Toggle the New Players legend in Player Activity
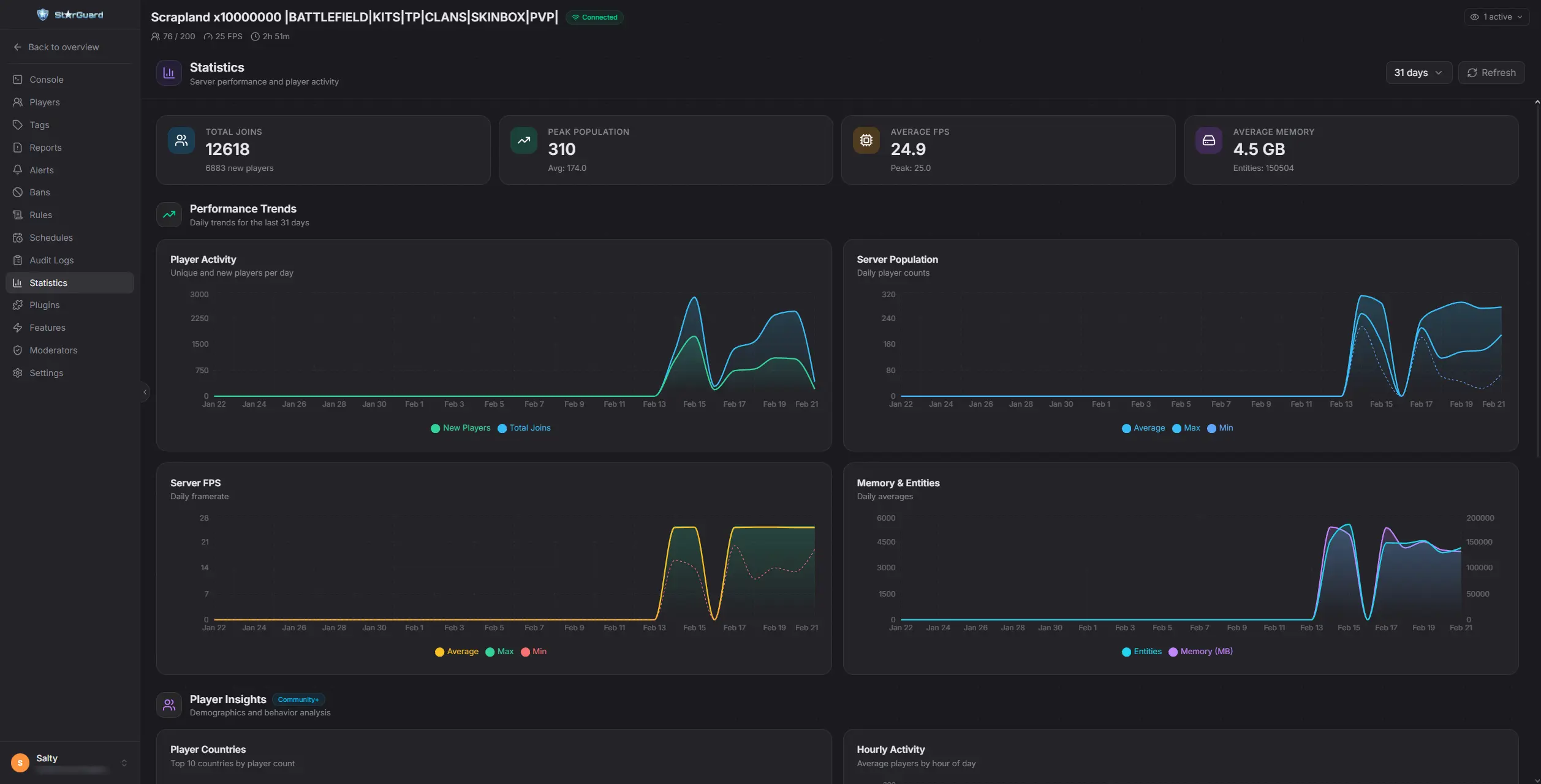The height and width of the screenshot is (784, 1541). 460,428
